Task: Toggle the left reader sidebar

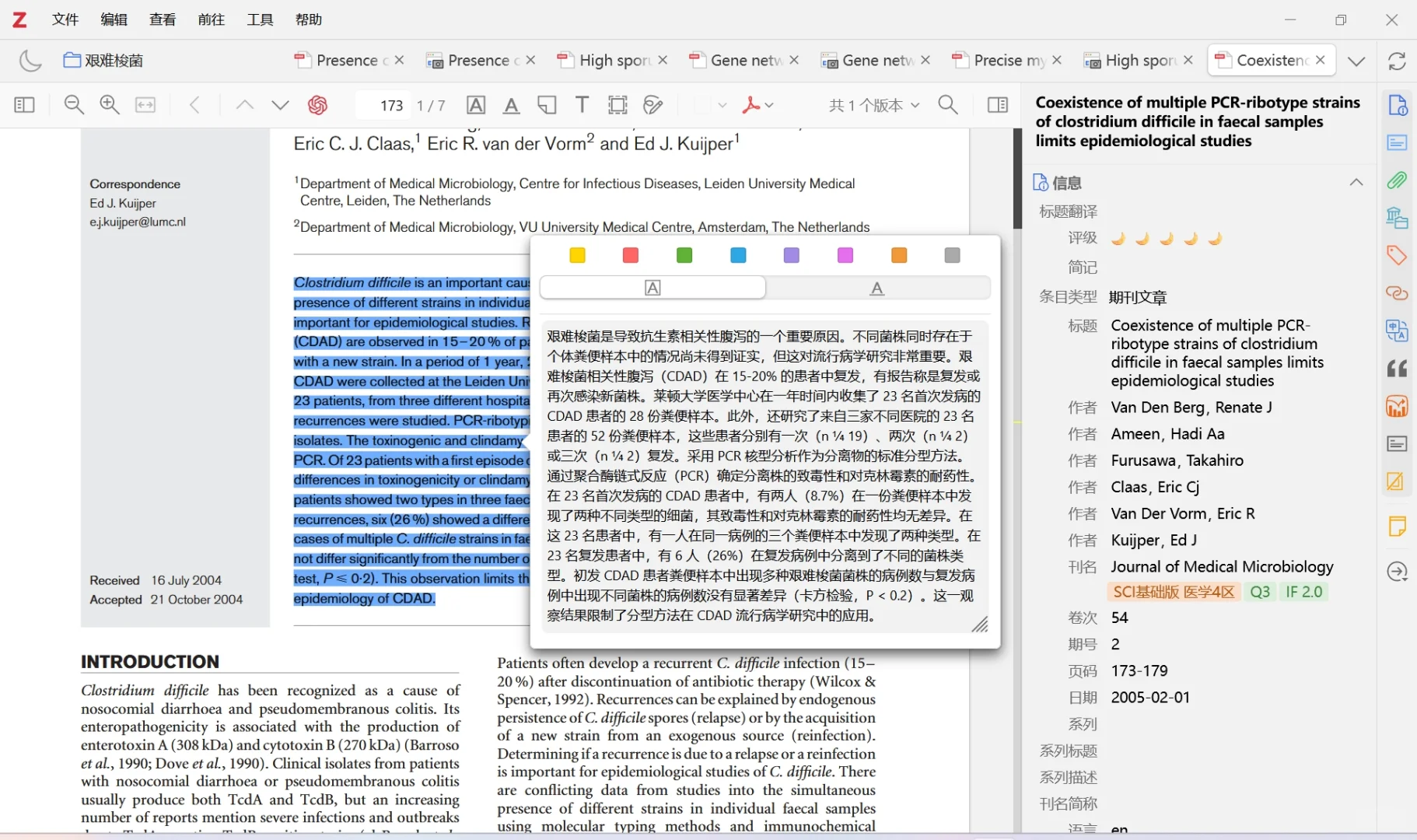Action: 24,104
